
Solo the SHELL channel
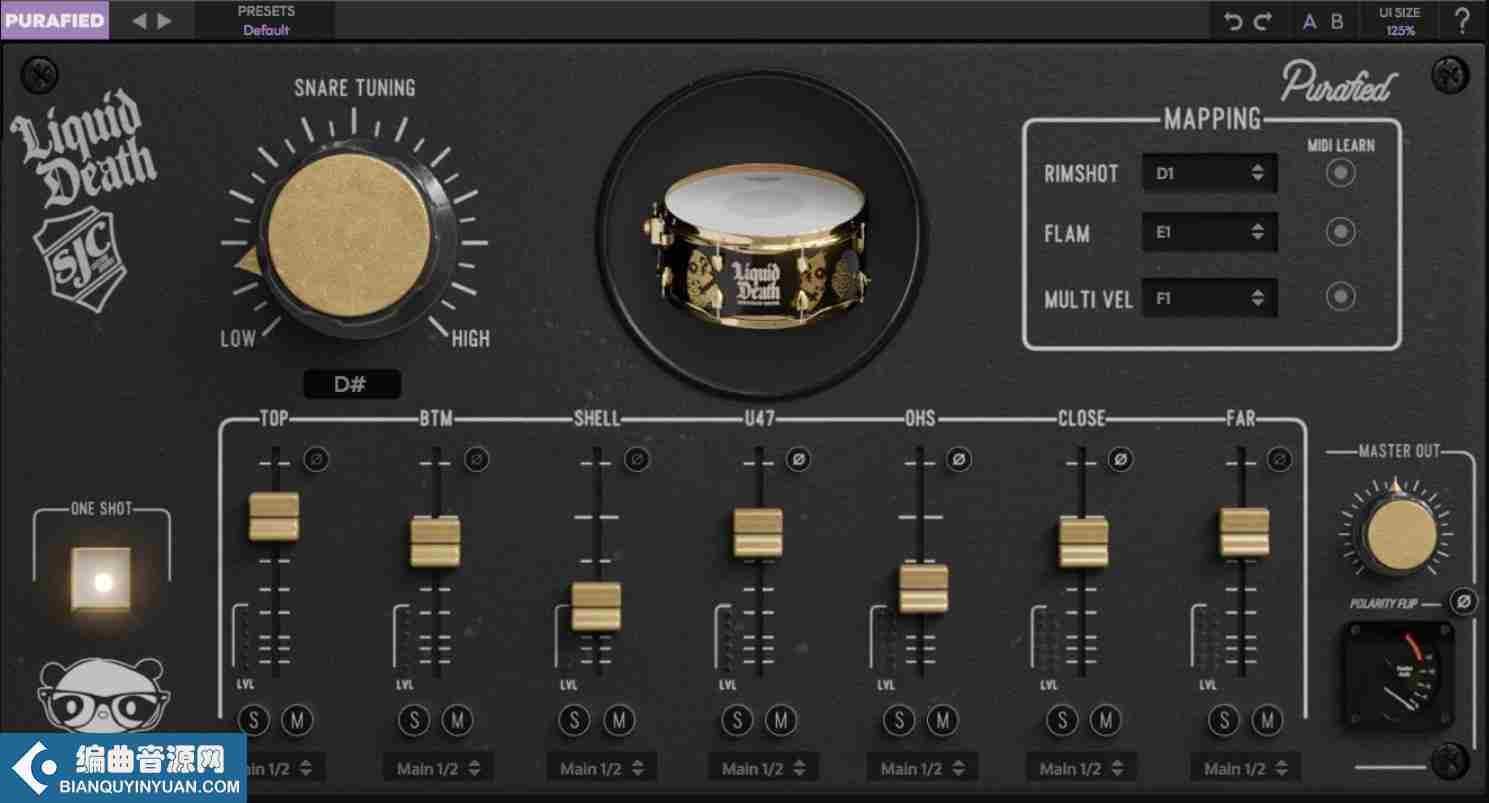coord(574,720)
